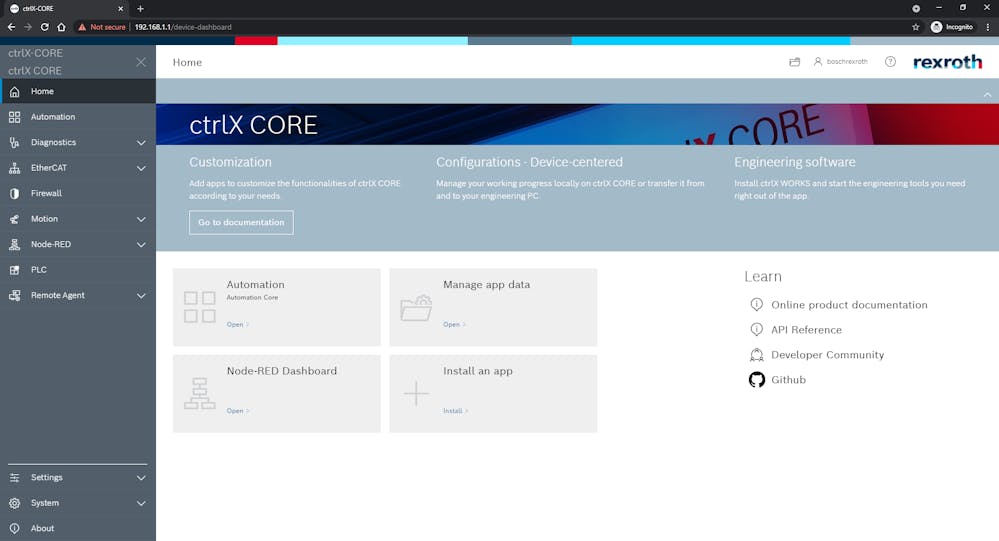Expand the Node-RED menu chevron
Image resolution: width=999 pixels, height=541 pixels.
[x=141, y=245]
